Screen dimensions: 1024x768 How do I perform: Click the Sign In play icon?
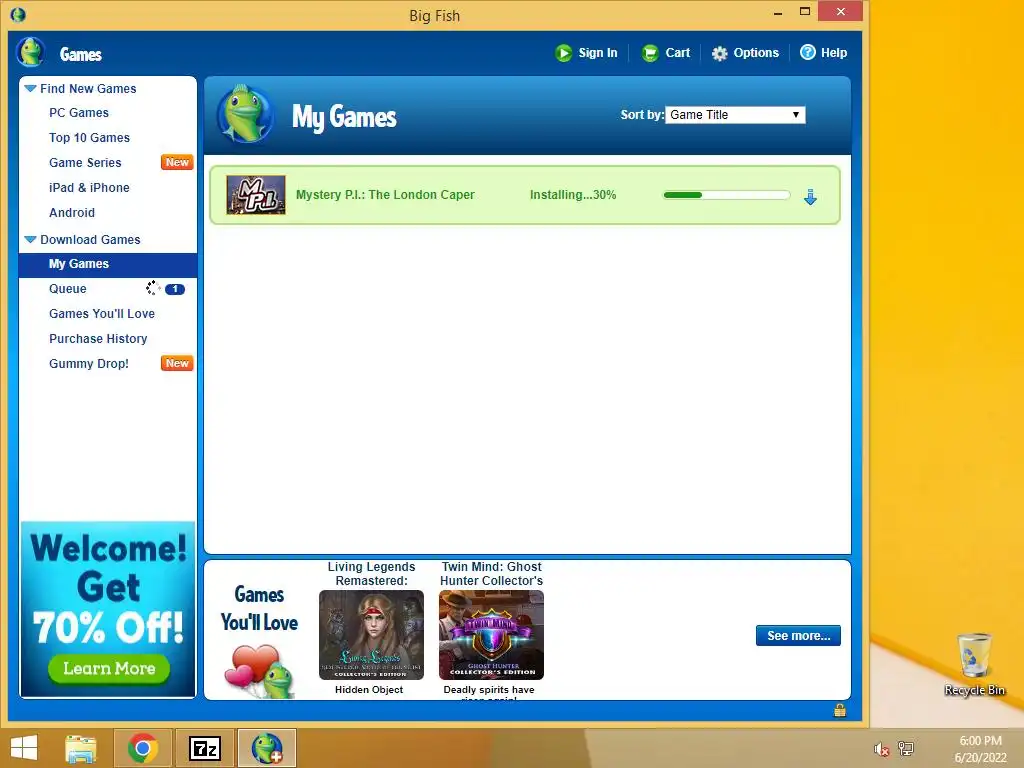tap(564, 53)
